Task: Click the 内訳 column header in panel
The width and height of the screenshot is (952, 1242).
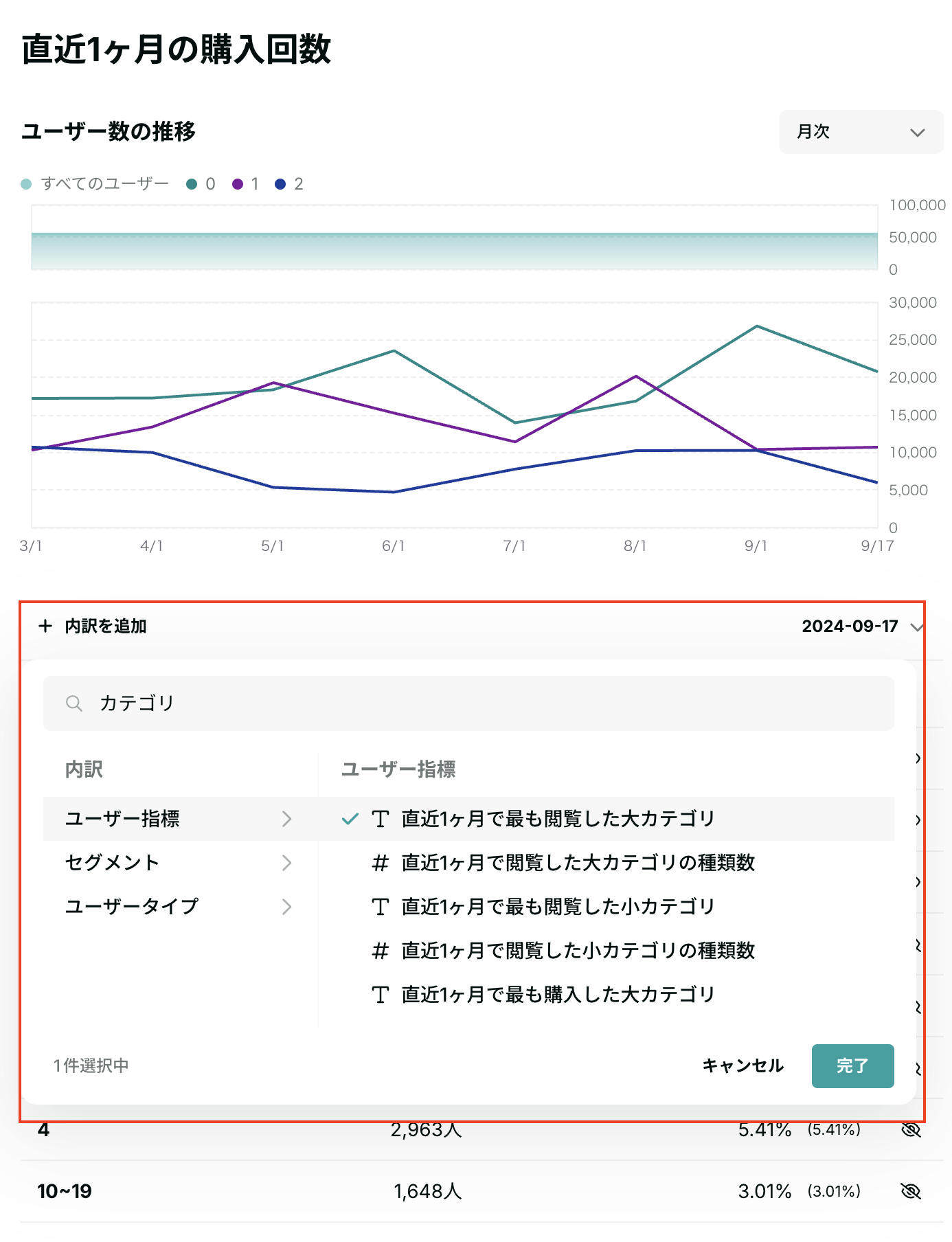Action: 84,769
